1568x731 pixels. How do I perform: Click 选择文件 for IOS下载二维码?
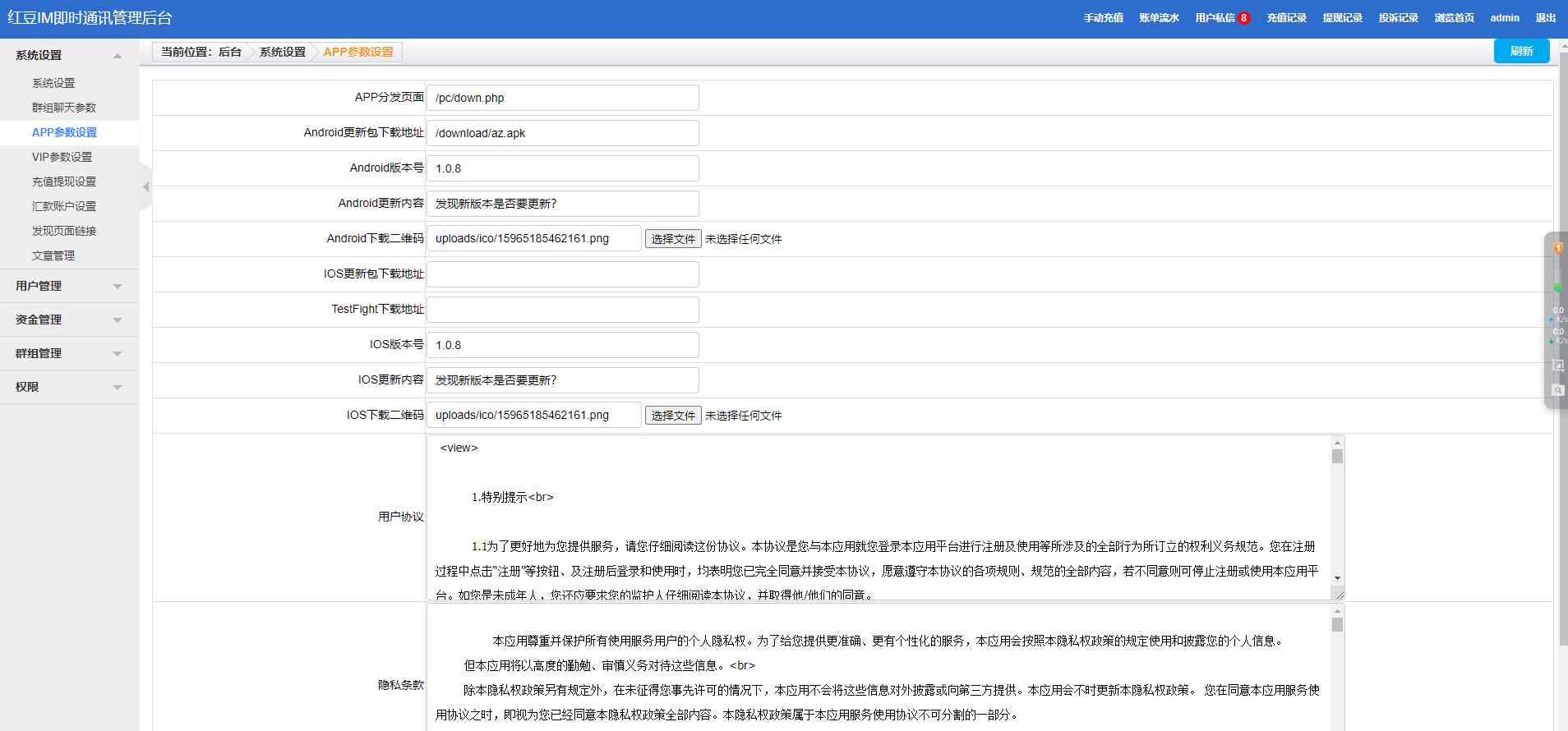coord(672,416)
